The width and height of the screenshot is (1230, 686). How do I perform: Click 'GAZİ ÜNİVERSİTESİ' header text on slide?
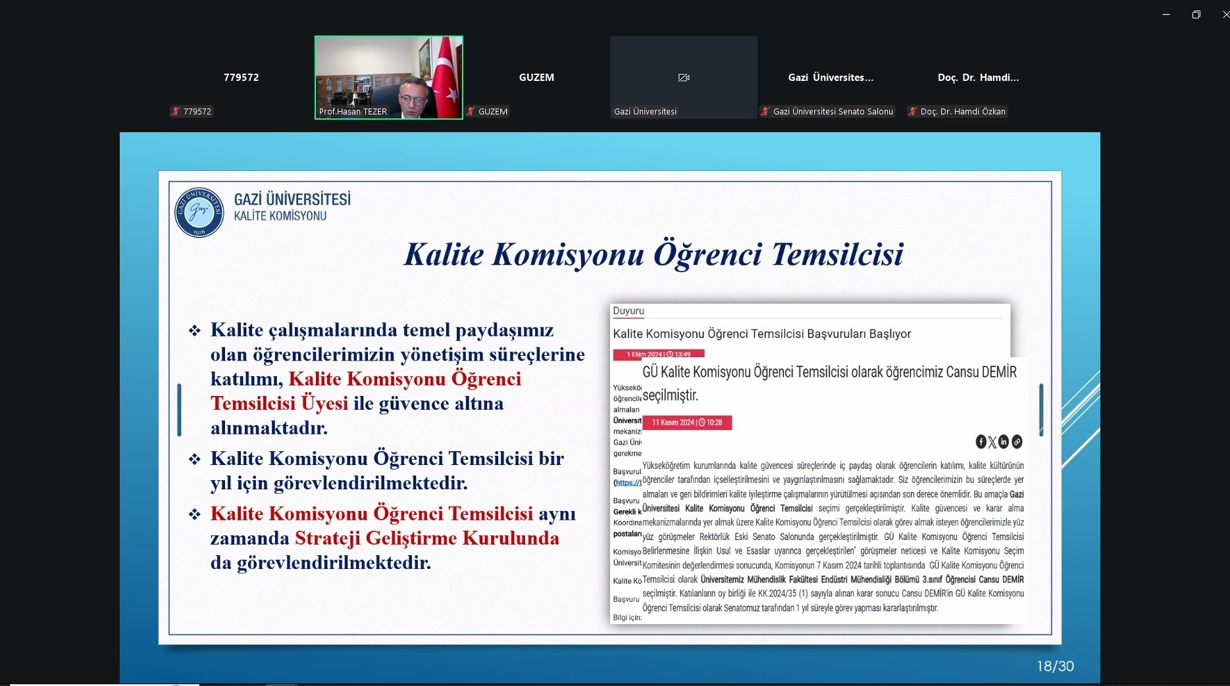(x=292, y=200)
